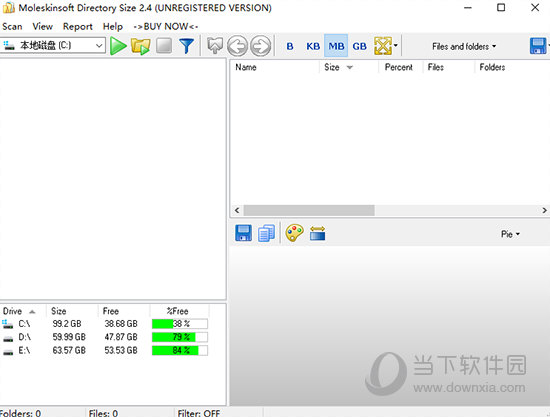Open chart colors palette icon
The height and width of the screenshot is (417, 550).
point(294,233)
